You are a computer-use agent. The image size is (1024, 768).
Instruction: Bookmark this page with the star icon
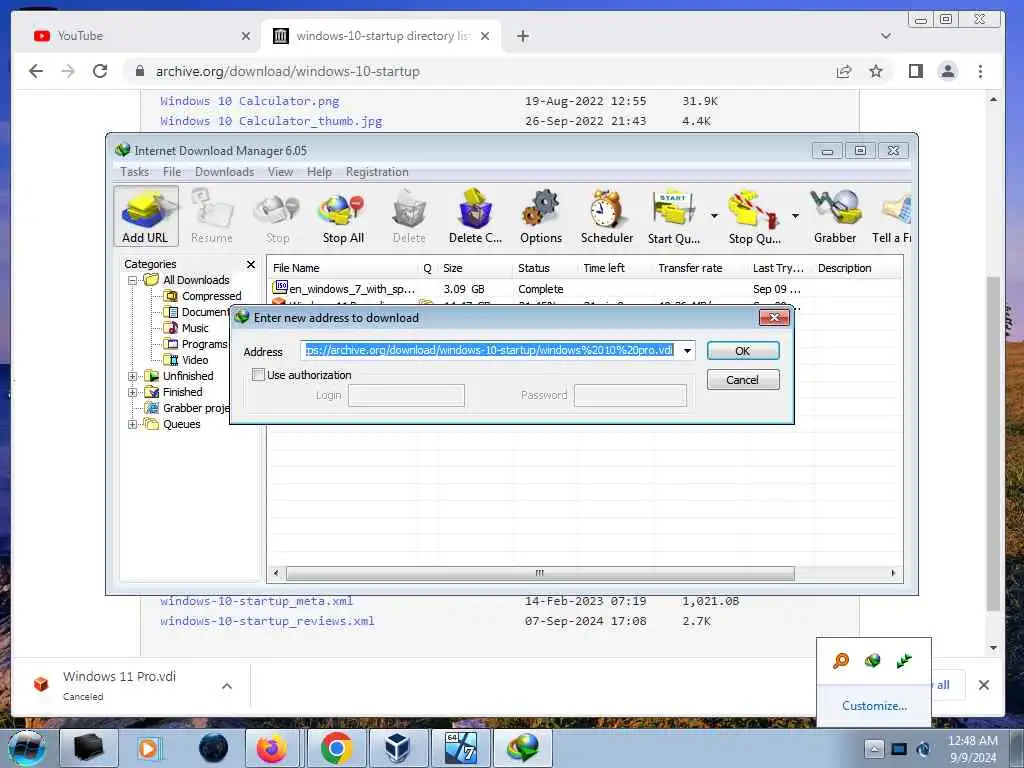pos(876,71)
